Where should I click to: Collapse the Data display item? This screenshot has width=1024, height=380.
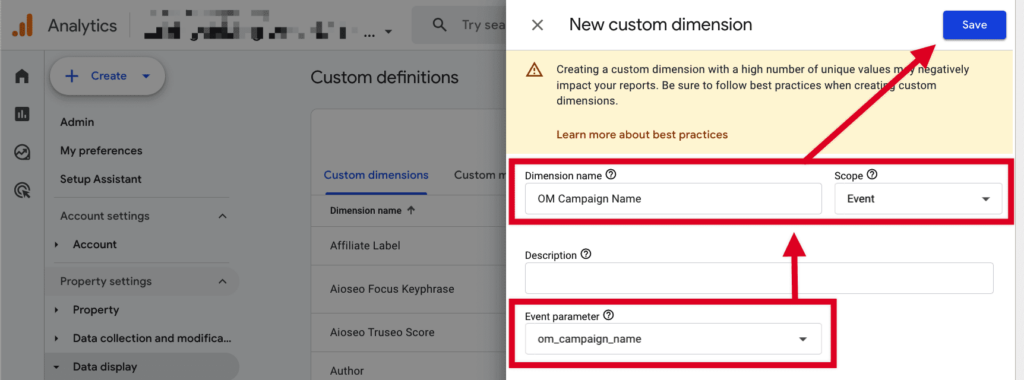(x=57, y=368)
